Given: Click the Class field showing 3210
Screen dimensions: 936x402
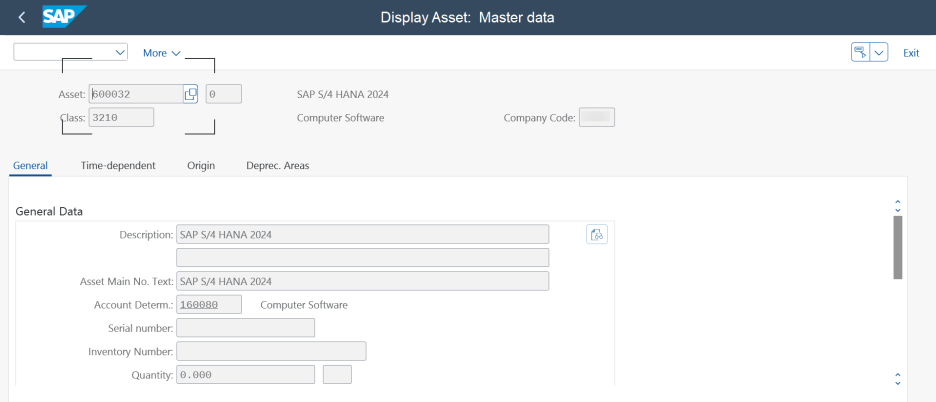Looking at the screenshot, I should click(x=121, y=118).
